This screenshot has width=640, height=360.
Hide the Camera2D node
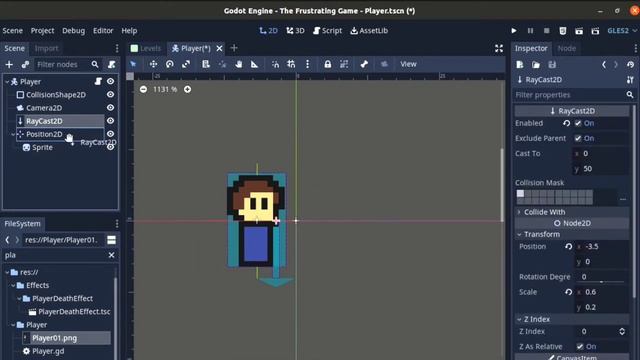coord(110,108)
